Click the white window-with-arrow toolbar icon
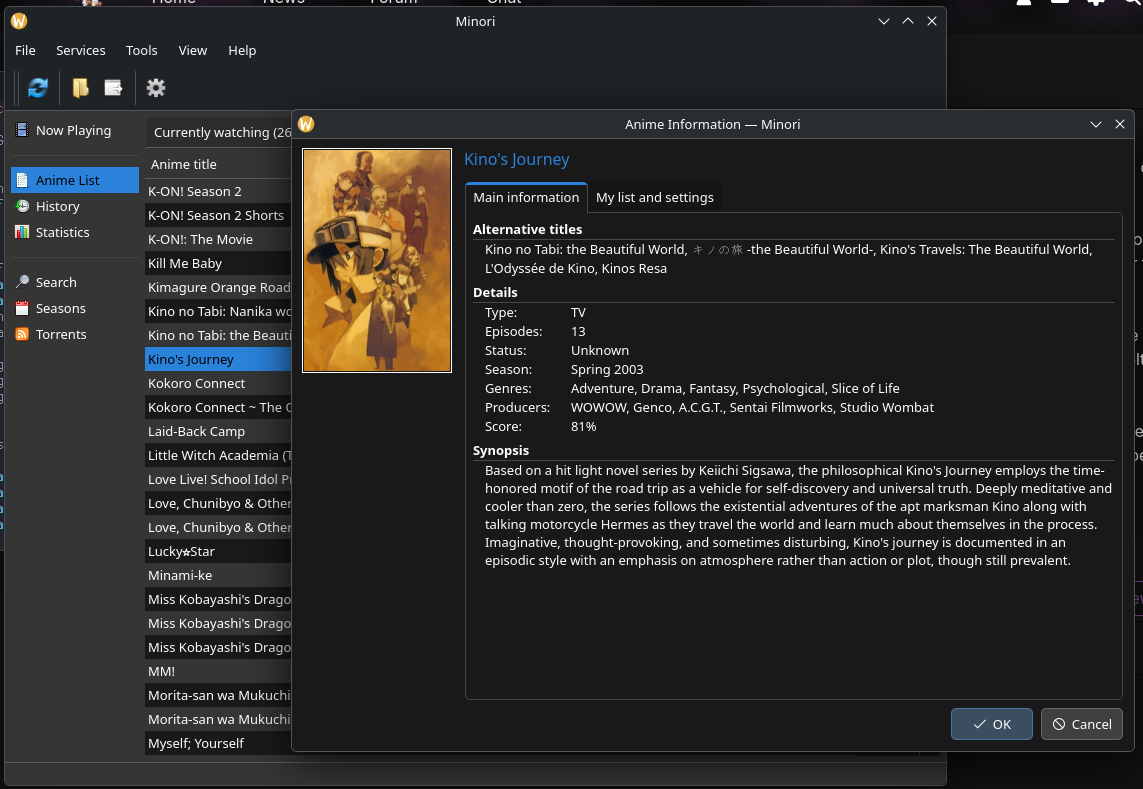Viewport: 1143px width, 789px height. pyautogui.click(x=113, y=88)
